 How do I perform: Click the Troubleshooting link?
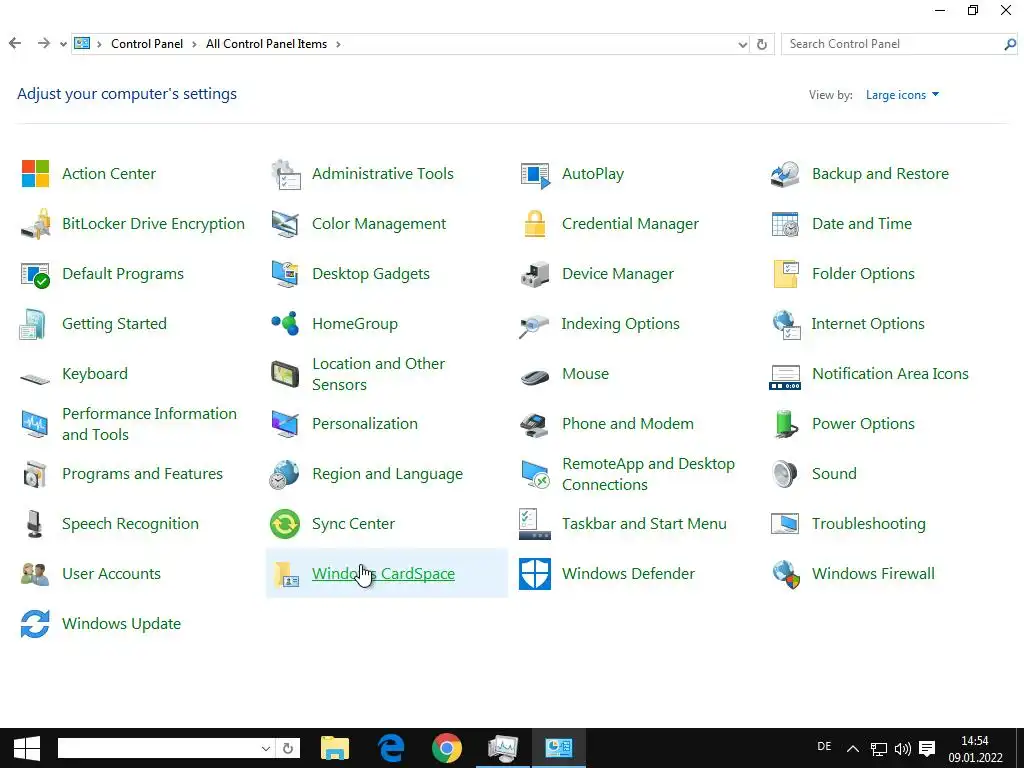coord(869,524)
